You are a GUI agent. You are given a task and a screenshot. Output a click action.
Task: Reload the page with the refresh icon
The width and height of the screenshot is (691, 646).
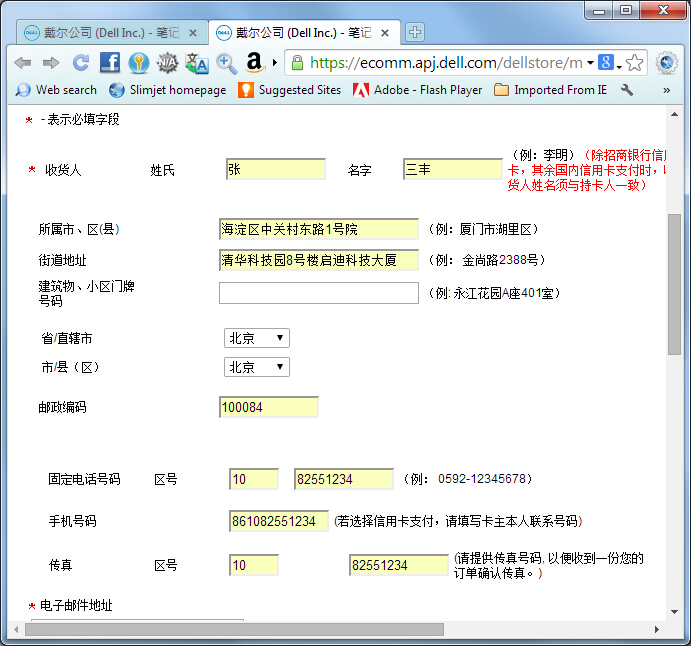coord(81,63)
